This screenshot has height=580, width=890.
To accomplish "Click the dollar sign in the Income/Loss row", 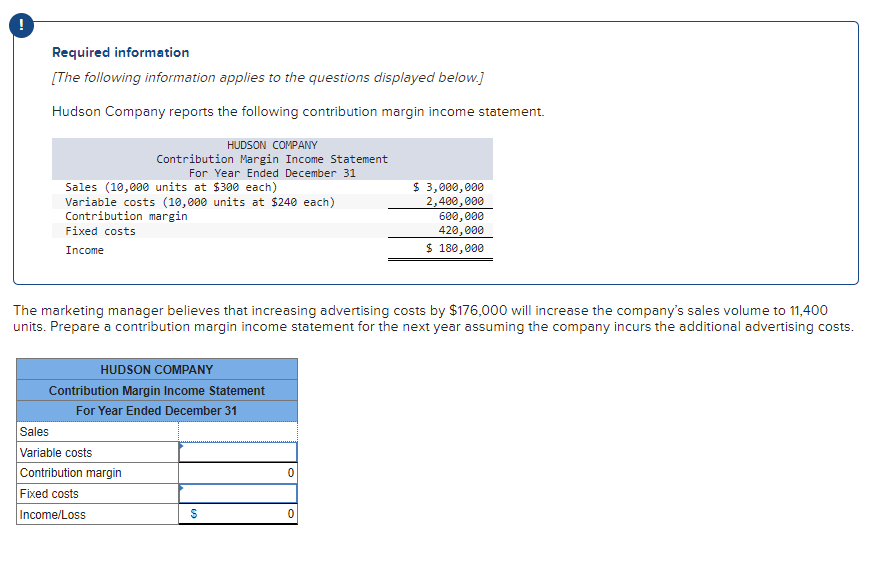I will pyautogui.click(x=193, y=513).
